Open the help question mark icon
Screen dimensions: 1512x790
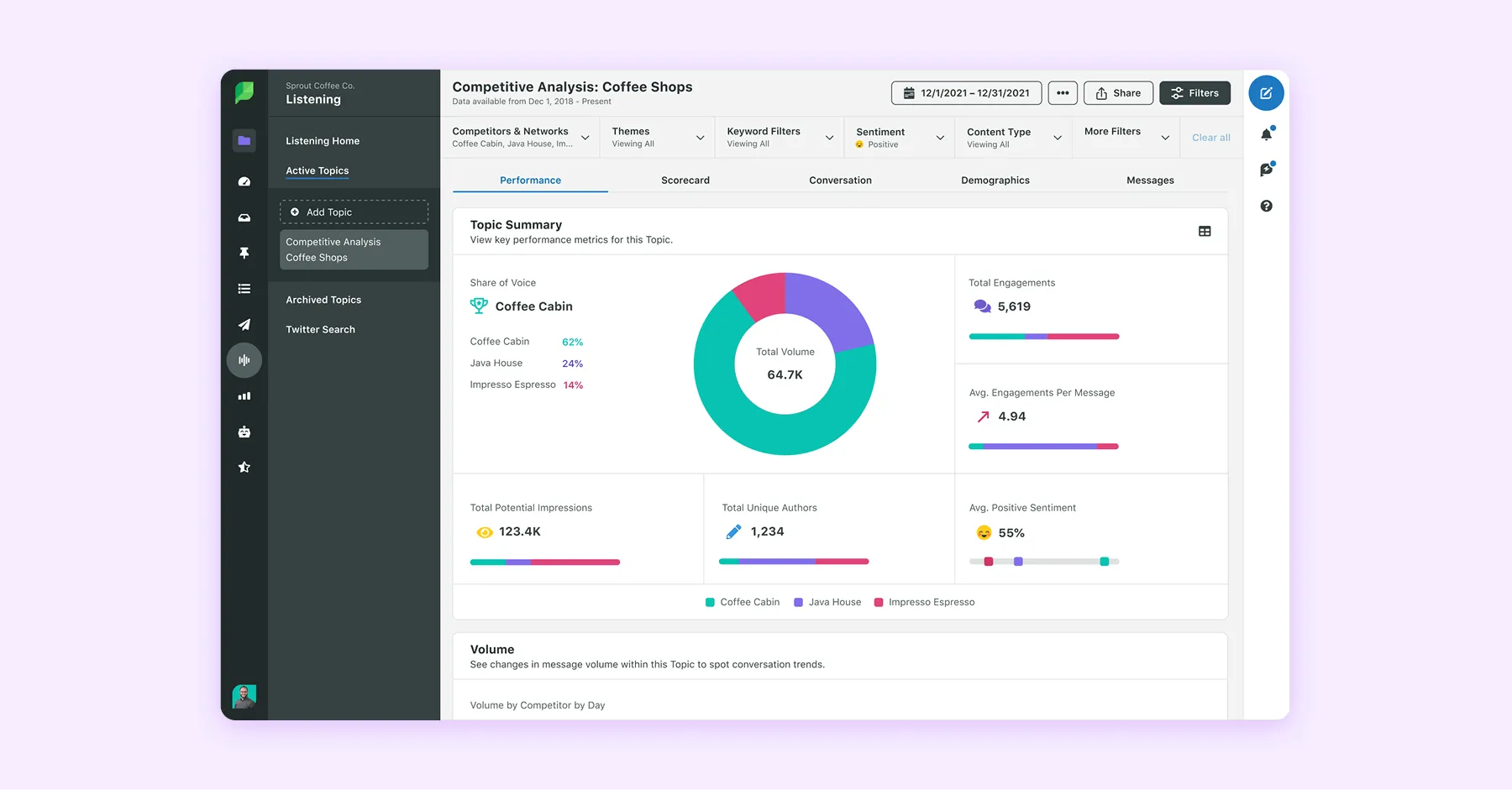1267,206
